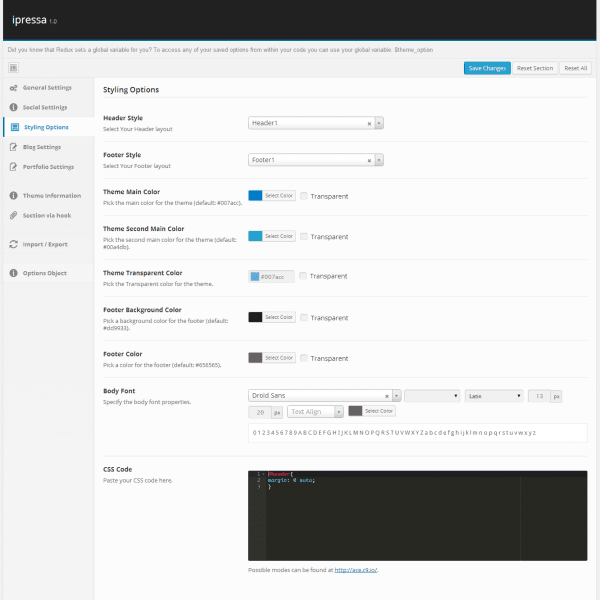Enable Transparent for Theme Main Color
Viewport: 600px width, 600px height.
[304, 196]
